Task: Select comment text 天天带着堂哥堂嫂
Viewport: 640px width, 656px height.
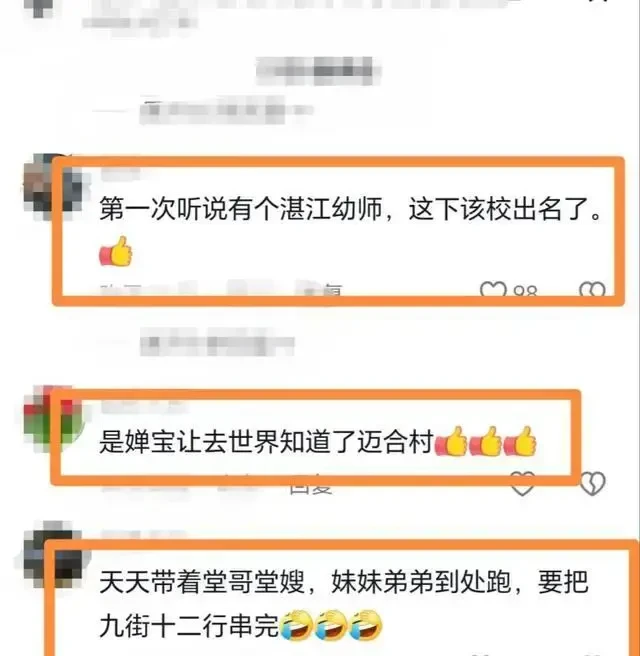Action: click(x=202, y=581)
